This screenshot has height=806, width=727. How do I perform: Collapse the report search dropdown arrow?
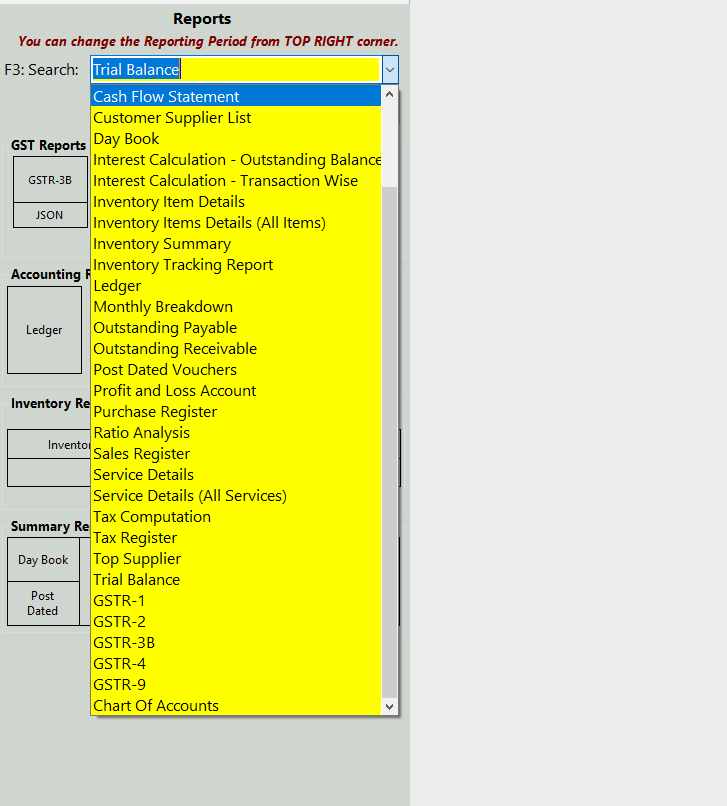[390, 69]
